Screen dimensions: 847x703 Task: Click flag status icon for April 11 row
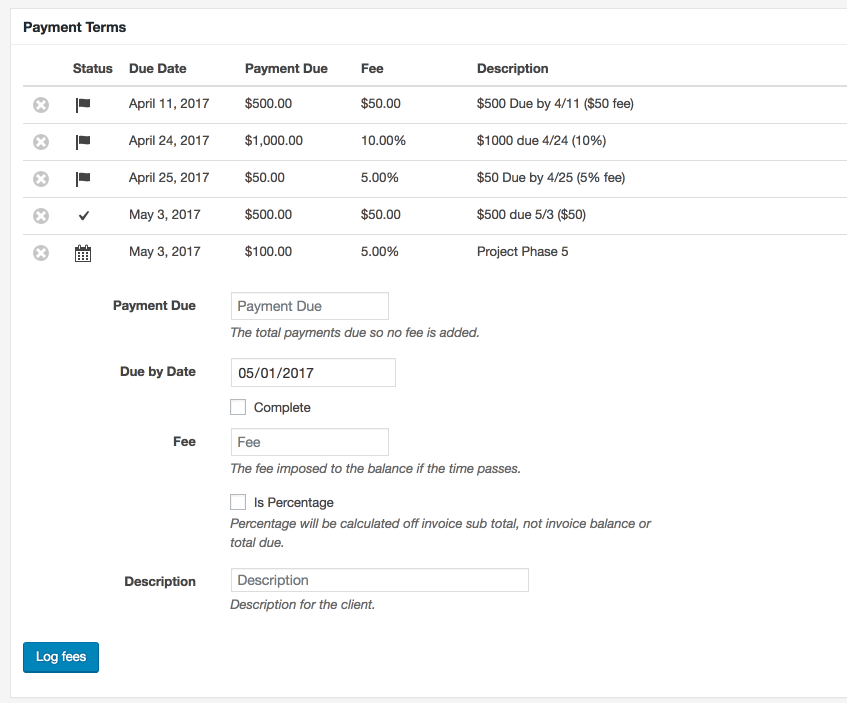point(83,105)
